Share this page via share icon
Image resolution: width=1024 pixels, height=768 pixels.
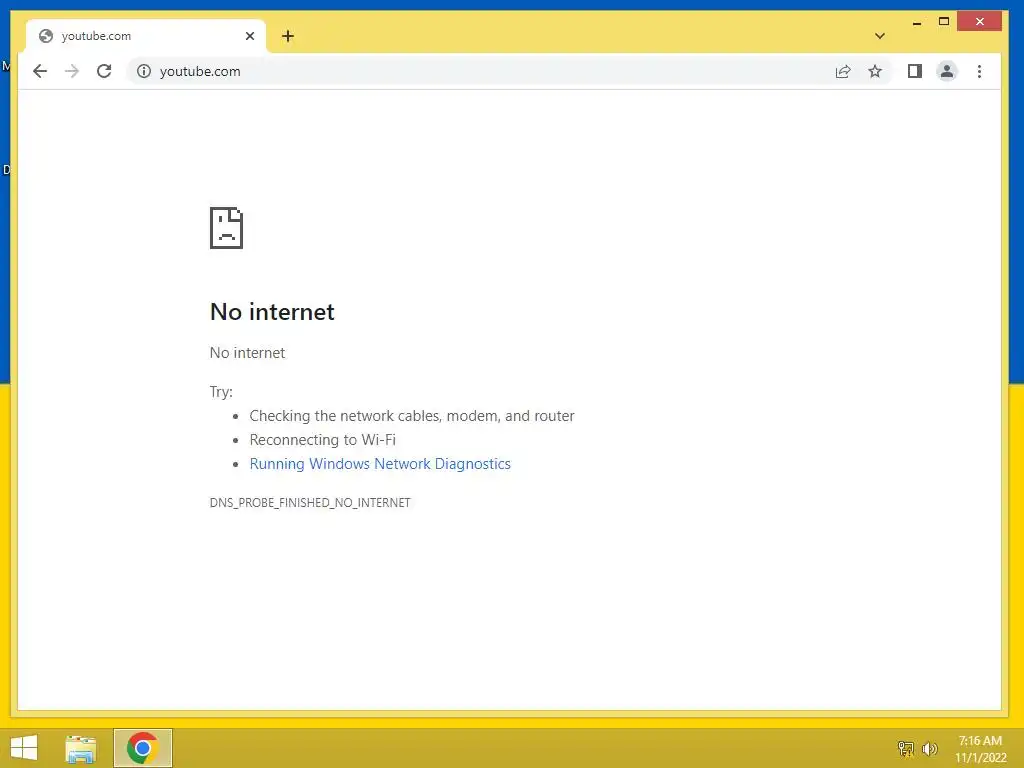coord(843,71)
